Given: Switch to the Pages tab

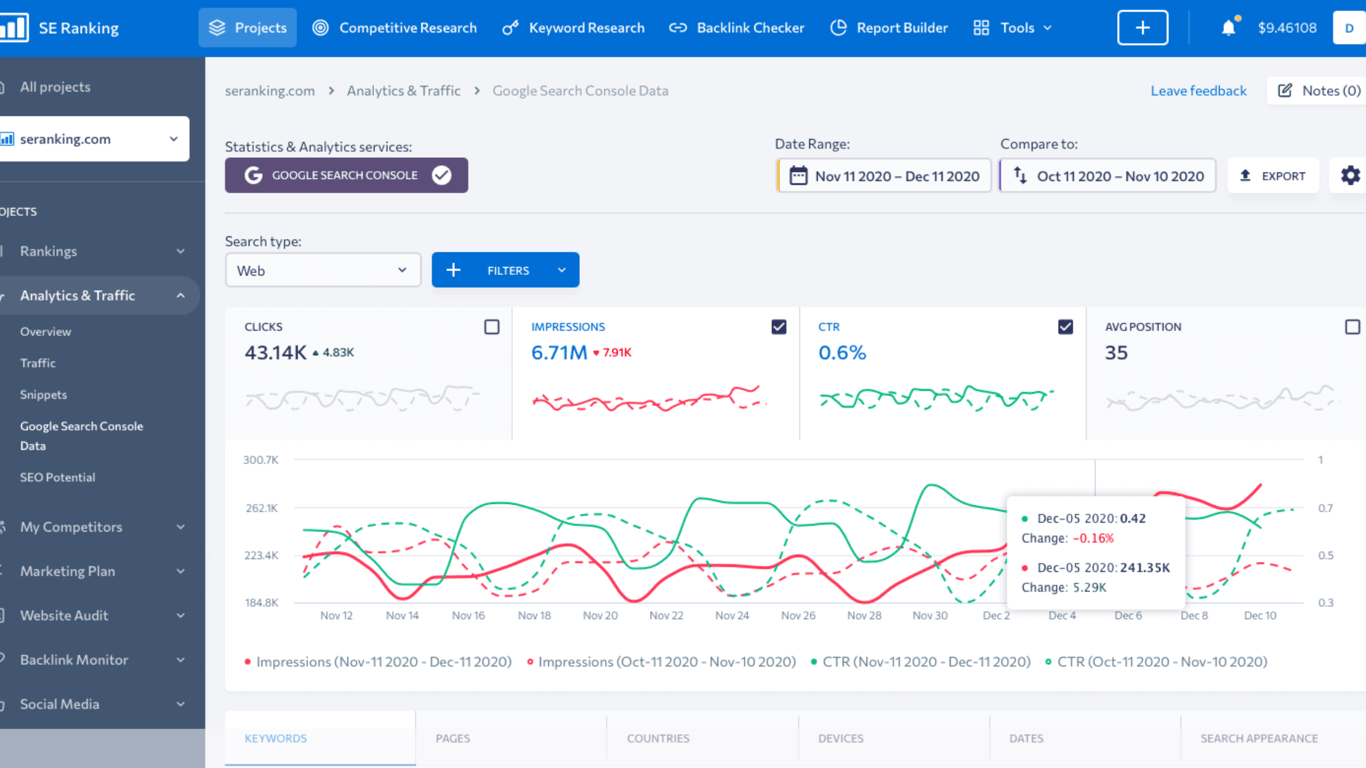Looking at the screenshot, I should 453,738.
